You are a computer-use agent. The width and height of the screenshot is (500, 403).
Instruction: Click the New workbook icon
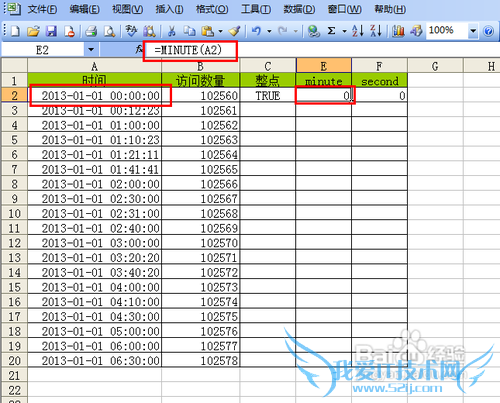pos(15,31)
